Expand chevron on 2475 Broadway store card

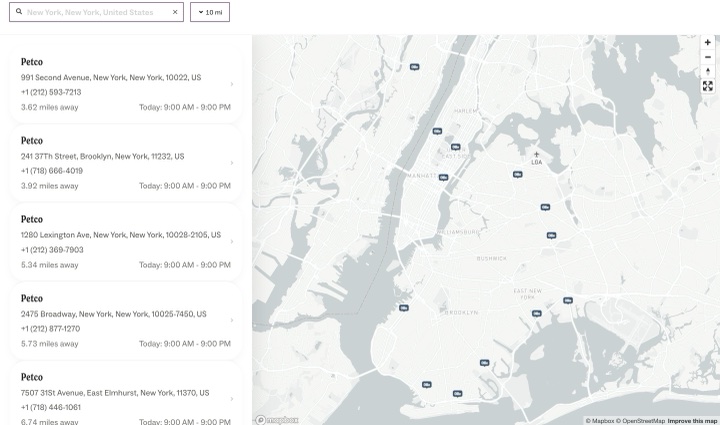tap(232, 320)
